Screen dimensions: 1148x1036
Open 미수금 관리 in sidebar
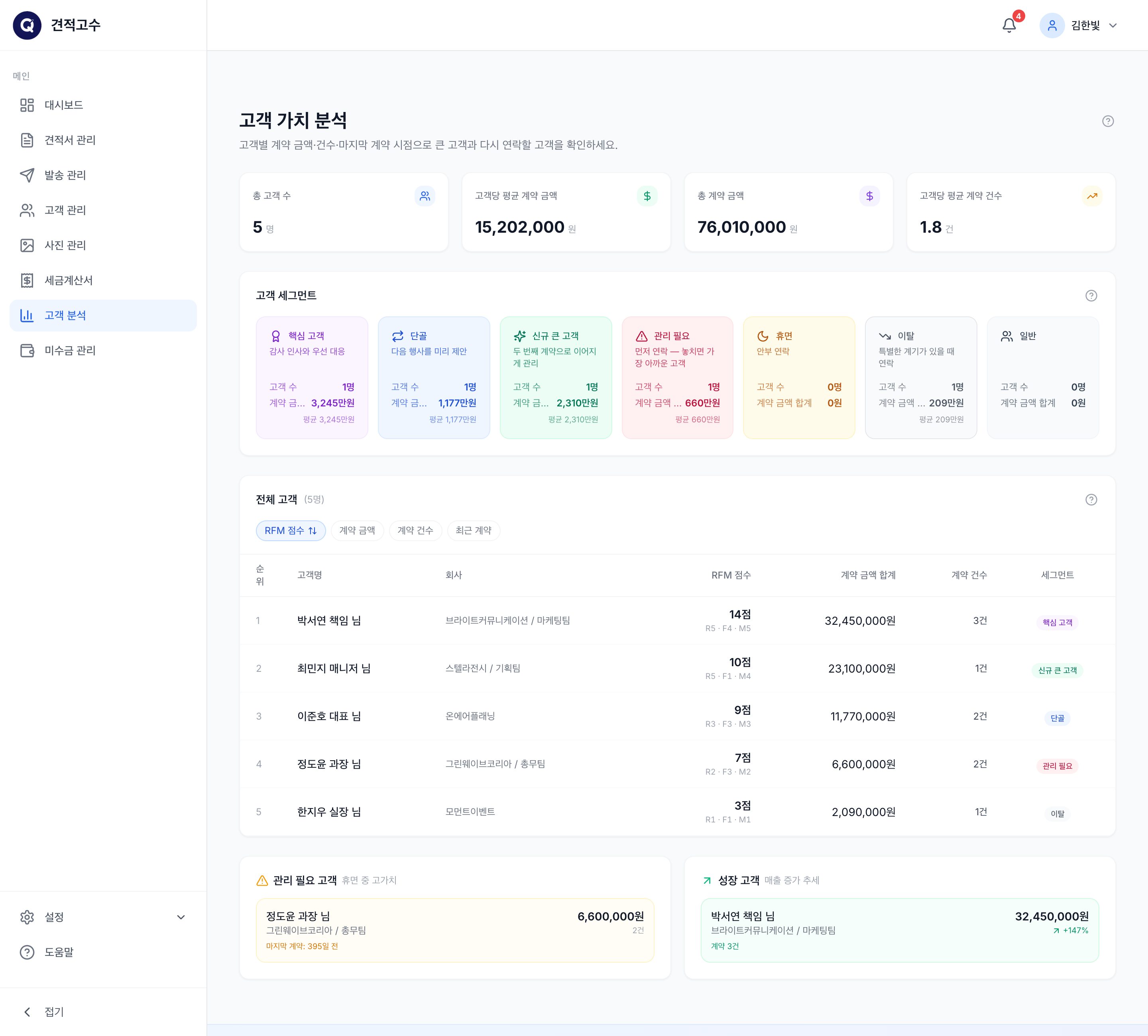(x=103, y=351)
